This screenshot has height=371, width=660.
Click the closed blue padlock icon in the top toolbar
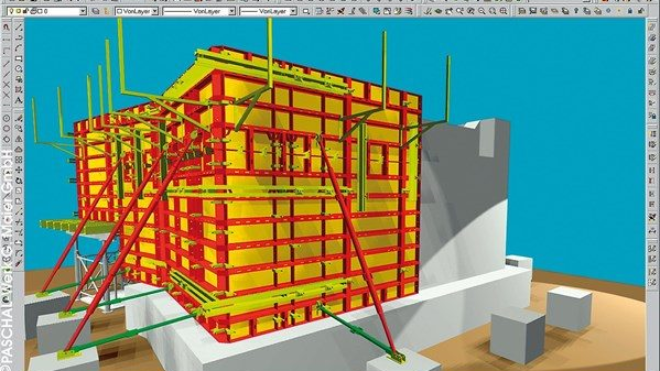(x=630, y=11)
